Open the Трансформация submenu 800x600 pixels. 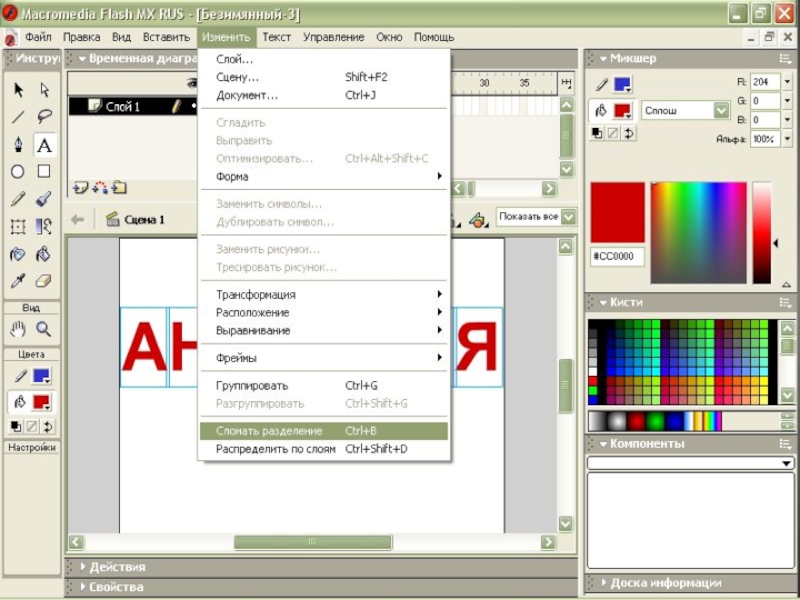324,294
